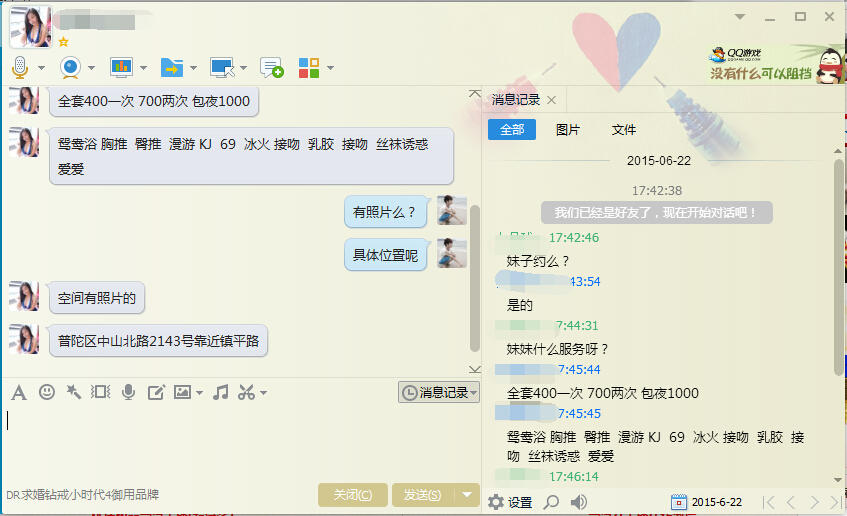Select the 文件 history tab
847x516 pixels.
[x=624, y=130]
